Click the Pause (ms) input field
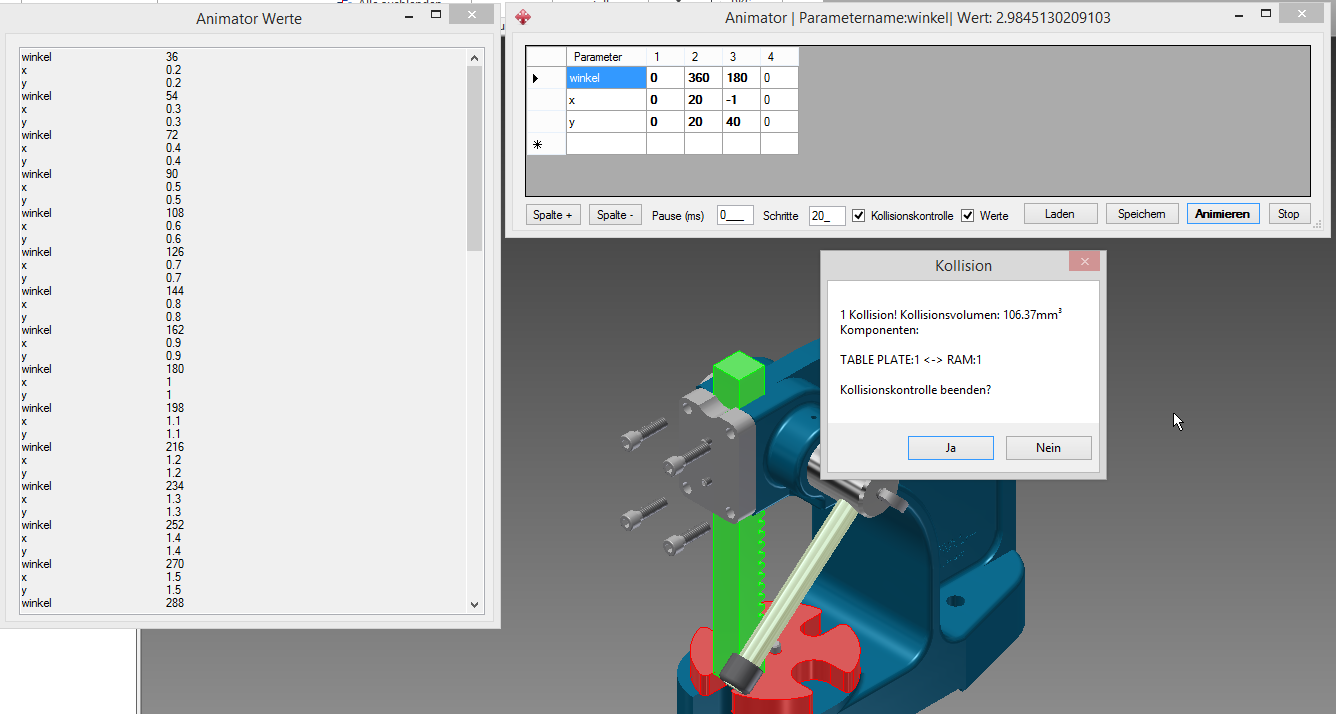This screenshot has width=1336, height=714. tap(735, 215)
